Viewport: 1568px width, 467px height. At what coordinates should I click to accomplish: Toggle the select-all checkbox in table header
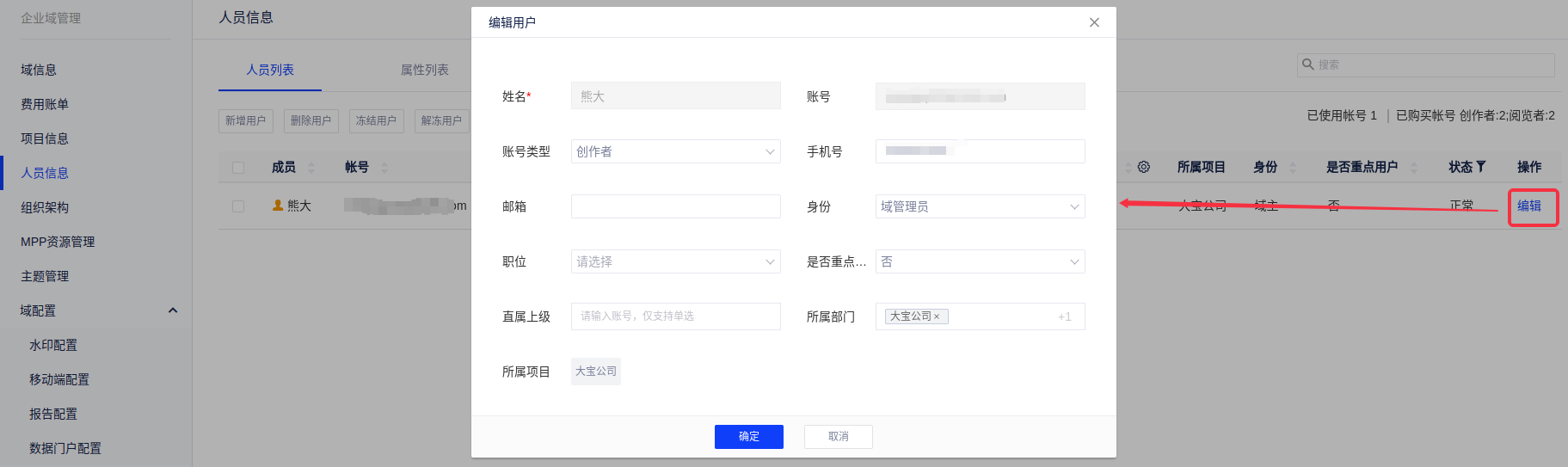[x=238, y=168]
